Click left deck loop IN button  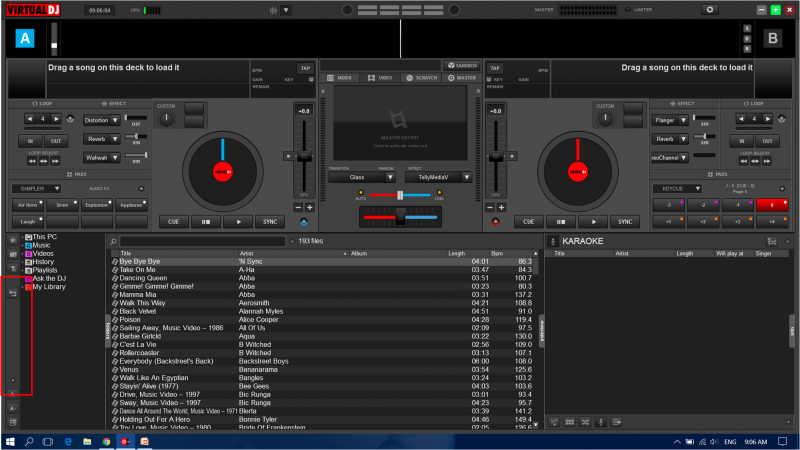tap(30, 141)
